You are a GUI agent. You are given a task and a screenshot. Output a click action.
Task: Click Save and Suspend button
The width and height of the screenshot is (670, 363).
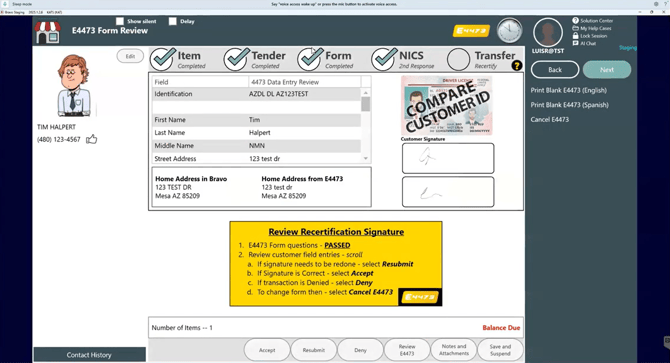click(500, 350)
